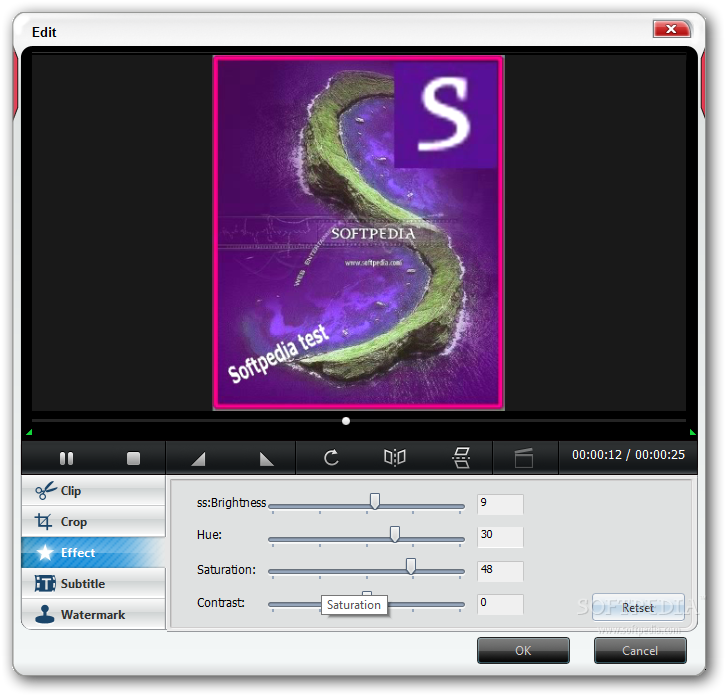The width and height of the screenshot is (726, 696).
Task: Click the green end trim marker
Action: 693,433
